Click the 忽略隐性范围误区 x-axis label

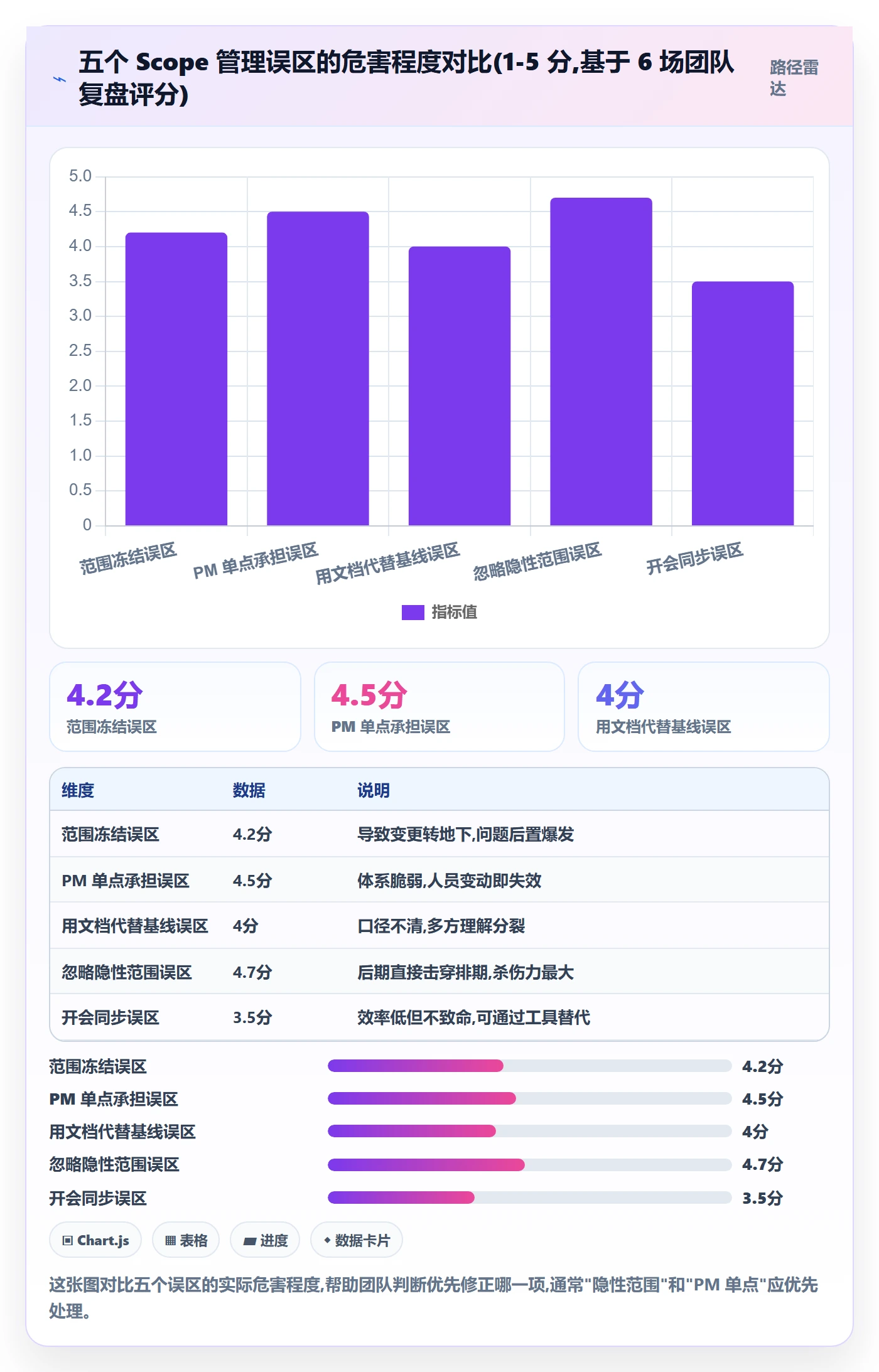point(537,561)
